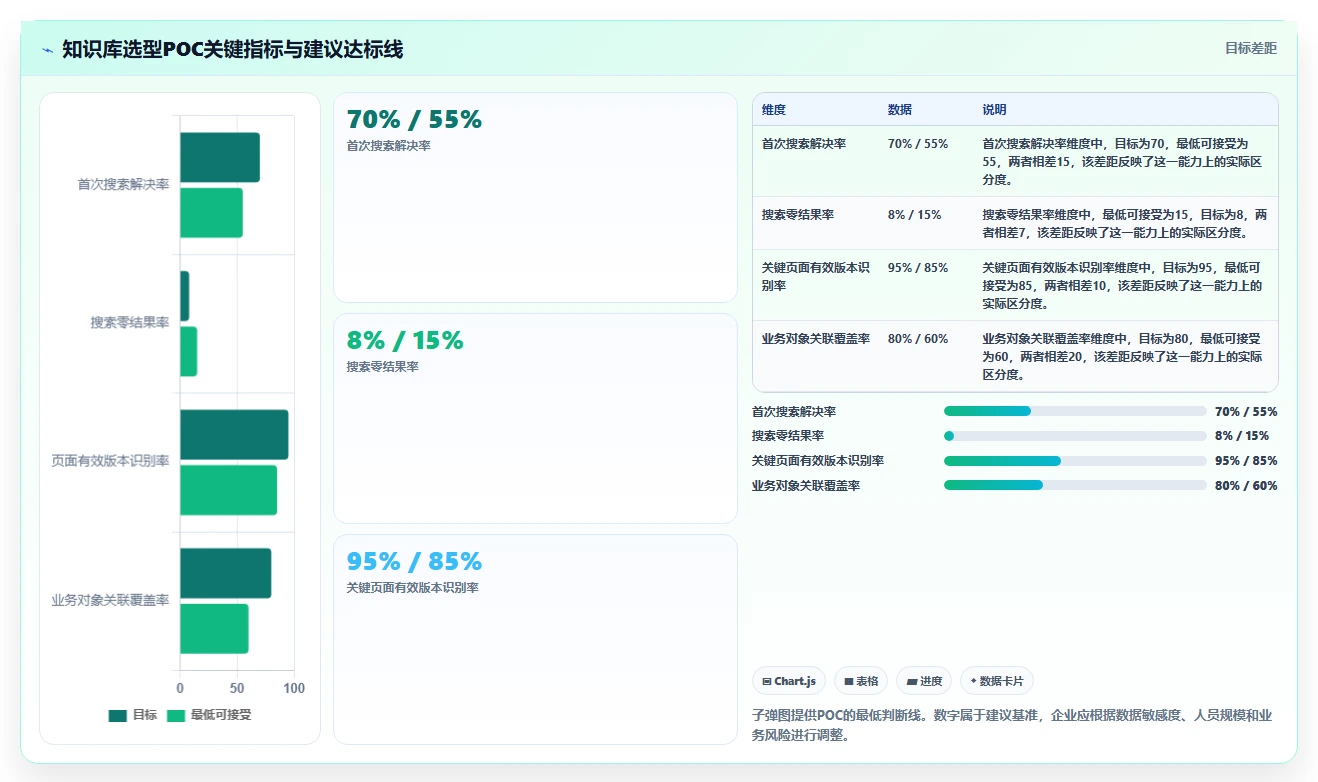
Task: Click the 搜索零结果率 axis label in the chart
Action: pos(130,322)
